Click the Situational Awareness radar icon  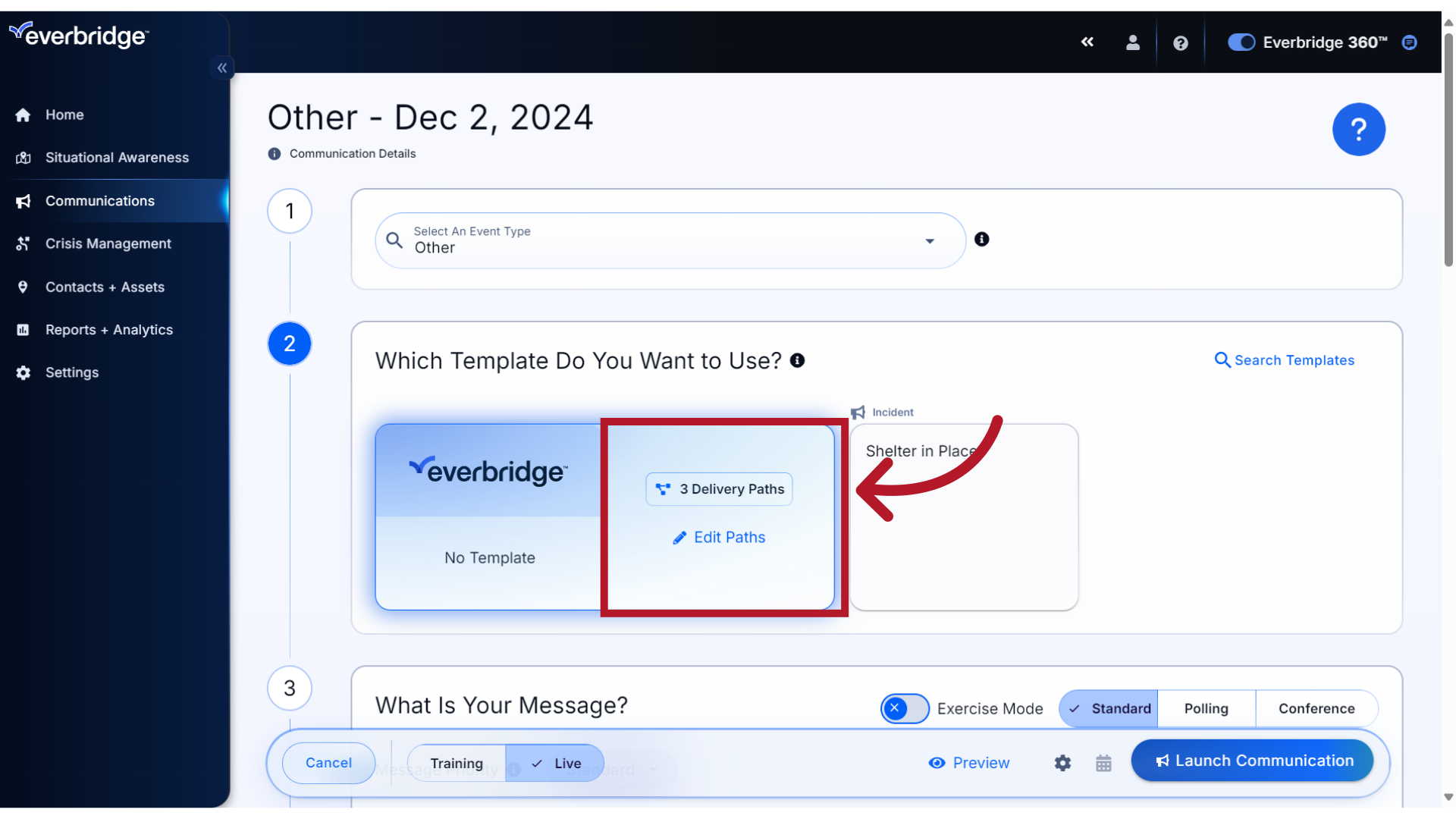(24, 157)
